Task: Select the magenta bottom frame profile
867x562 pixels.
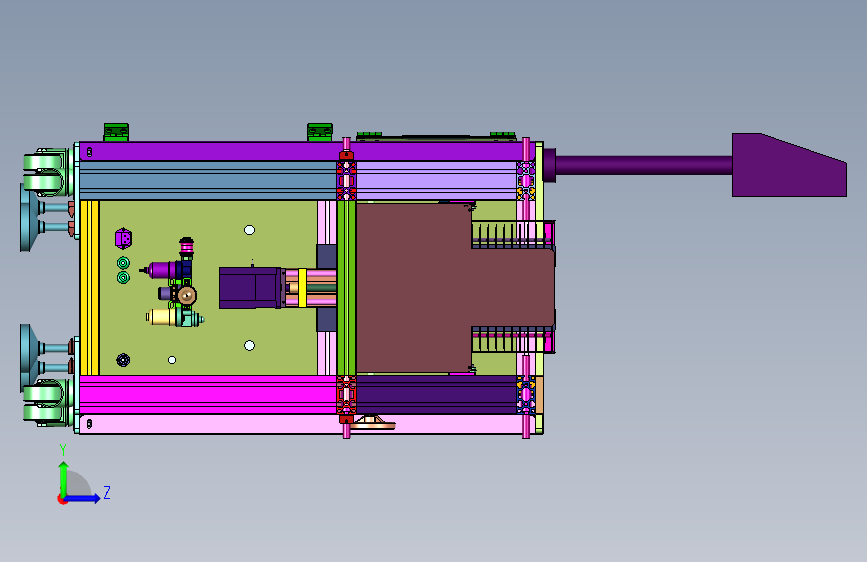Action: [208, 394]
